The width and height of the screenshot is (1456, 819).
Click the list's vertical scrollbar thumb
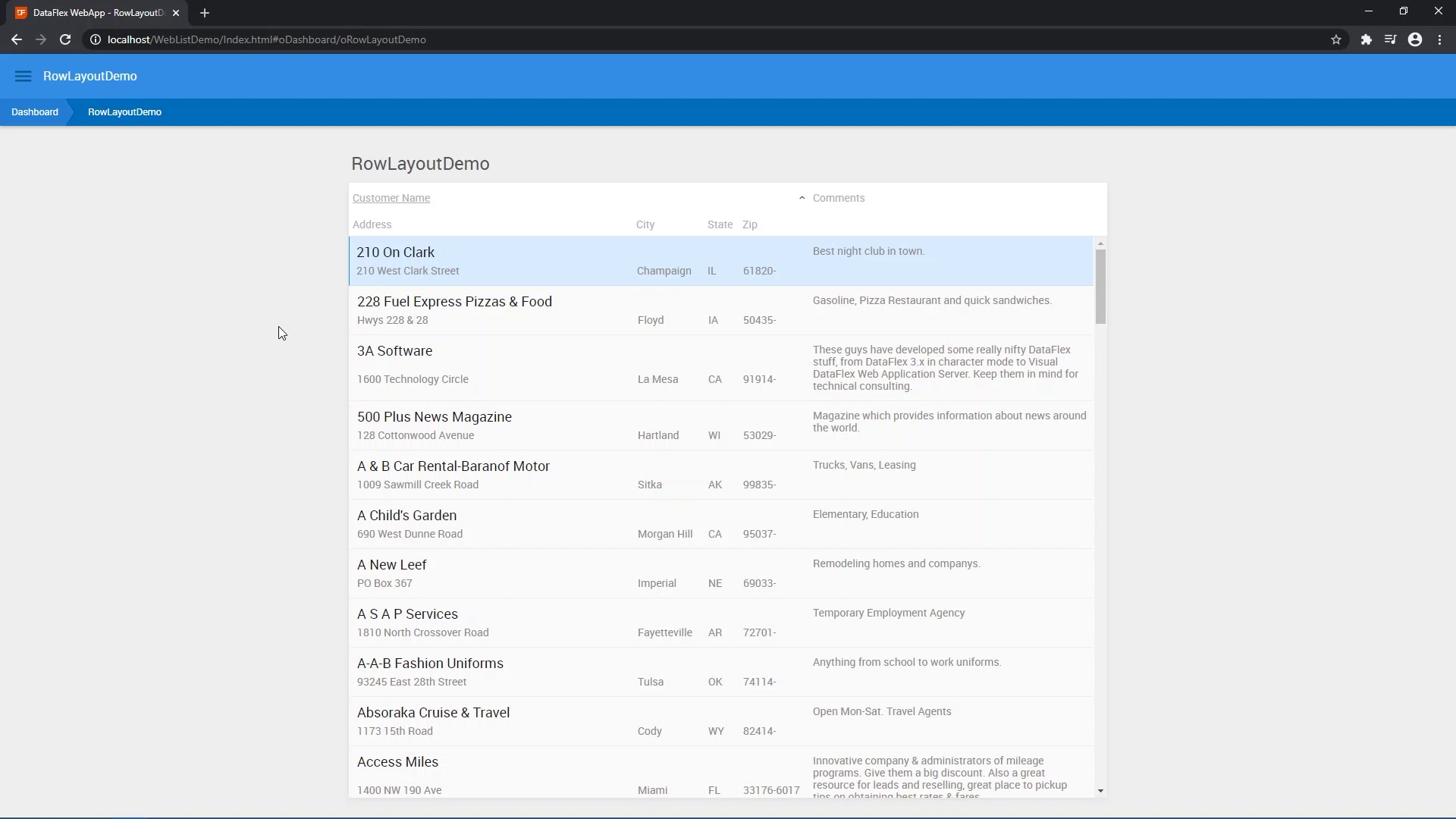[1100, 286]
